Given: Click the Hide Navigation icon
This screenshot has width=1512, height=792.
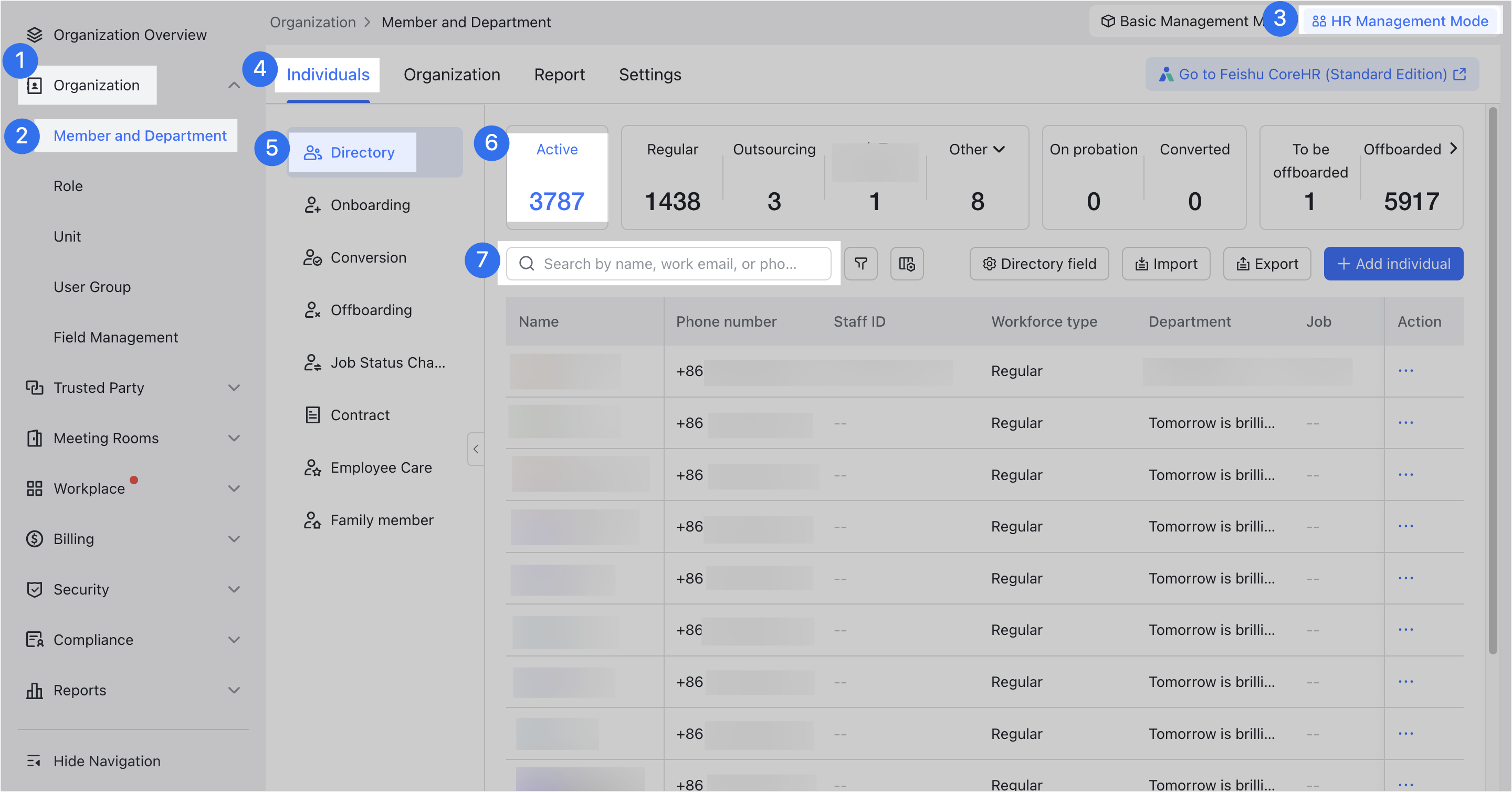Looking at the screenshot, I should (34, 761).
